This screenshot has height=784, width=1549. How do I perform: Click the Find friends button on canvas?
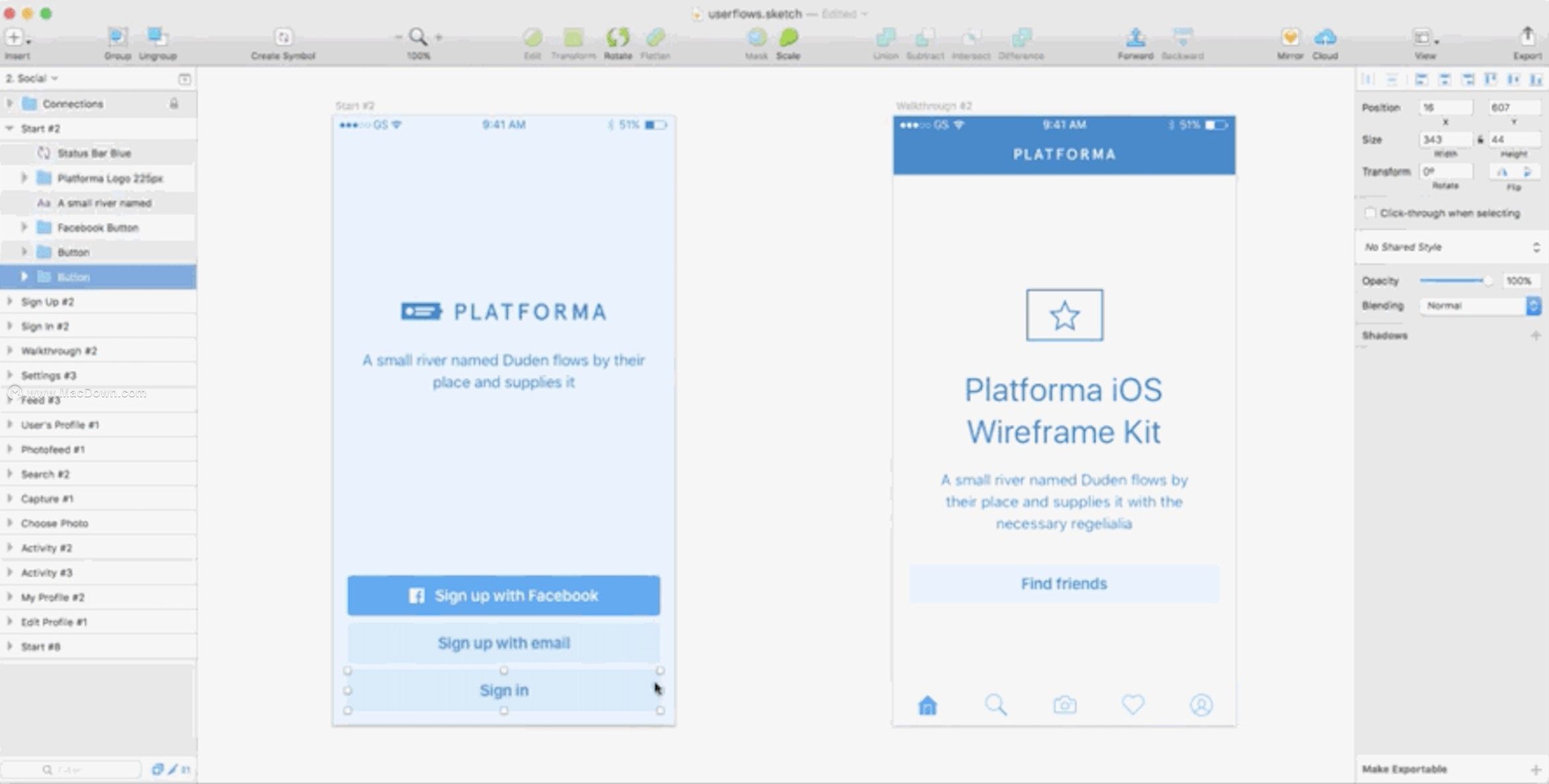(1064, 584)
